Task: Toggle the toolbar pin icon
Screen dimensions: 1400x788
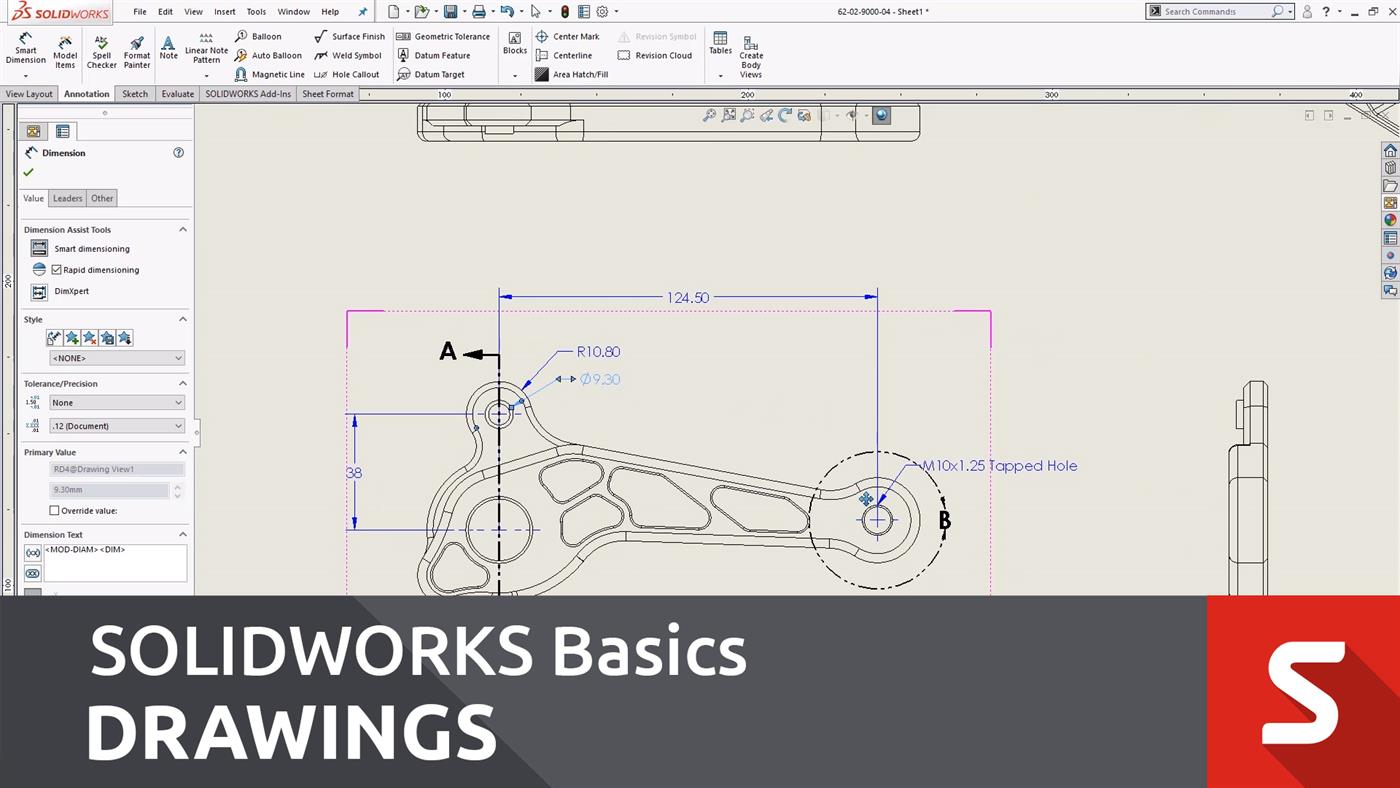Action: coord(364,11)
